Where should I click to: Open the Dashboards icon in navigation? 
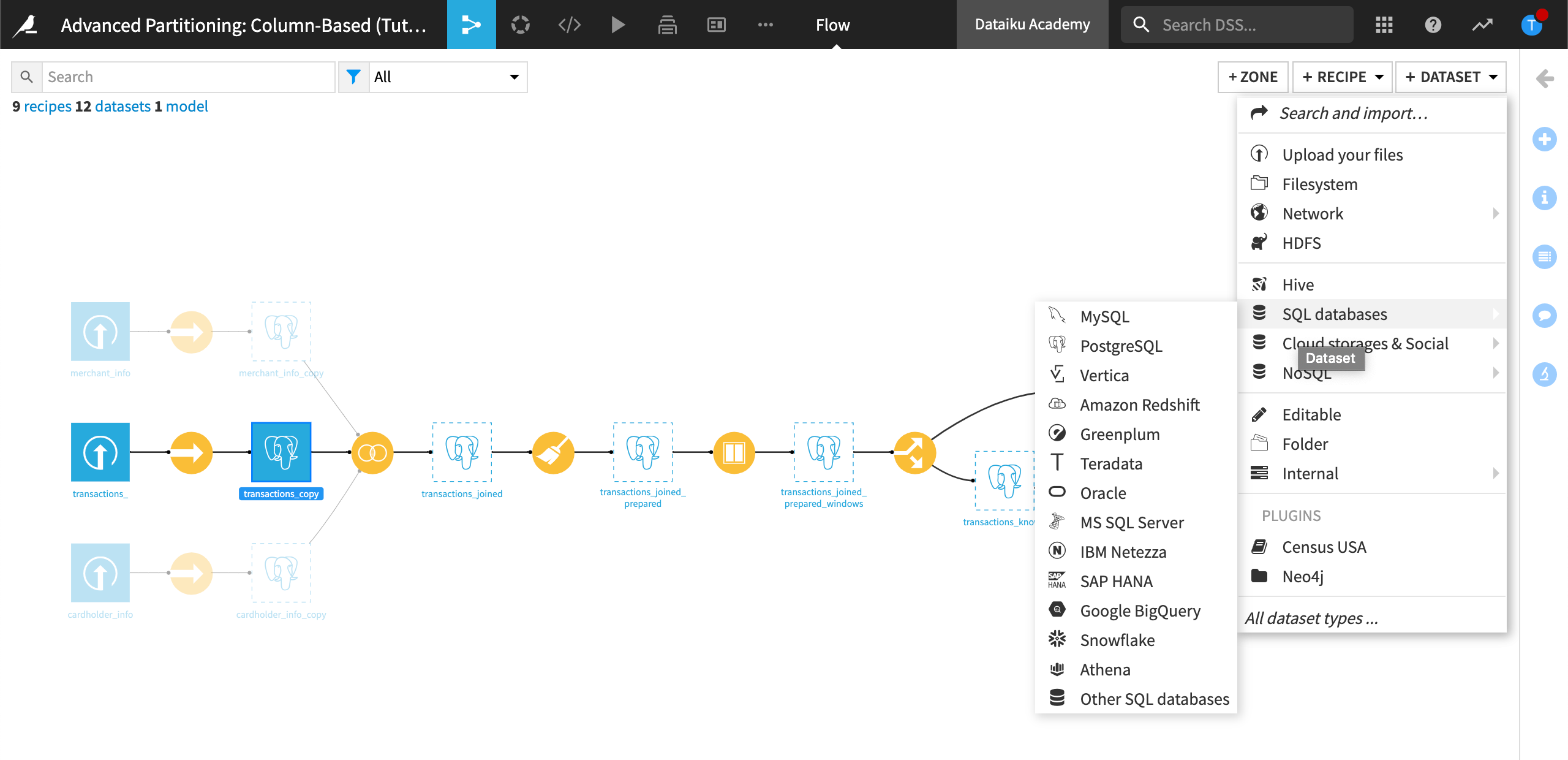tap(716, 25)
